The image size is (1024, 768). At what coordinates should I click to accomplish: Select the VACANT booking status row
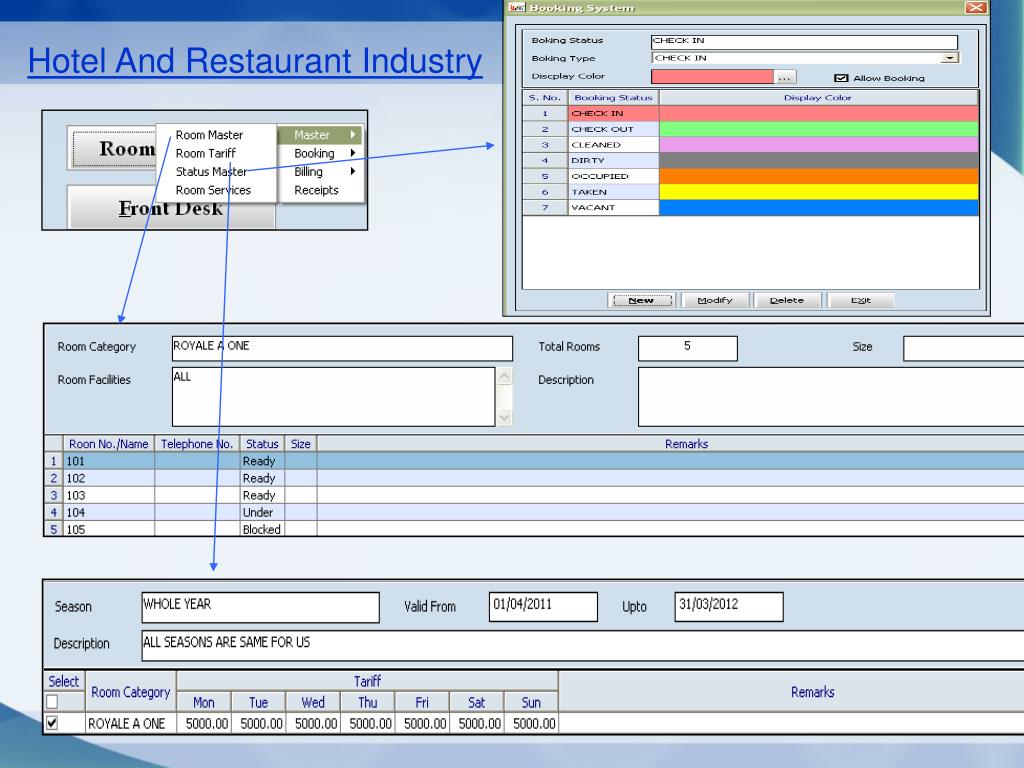click(751, 208)
